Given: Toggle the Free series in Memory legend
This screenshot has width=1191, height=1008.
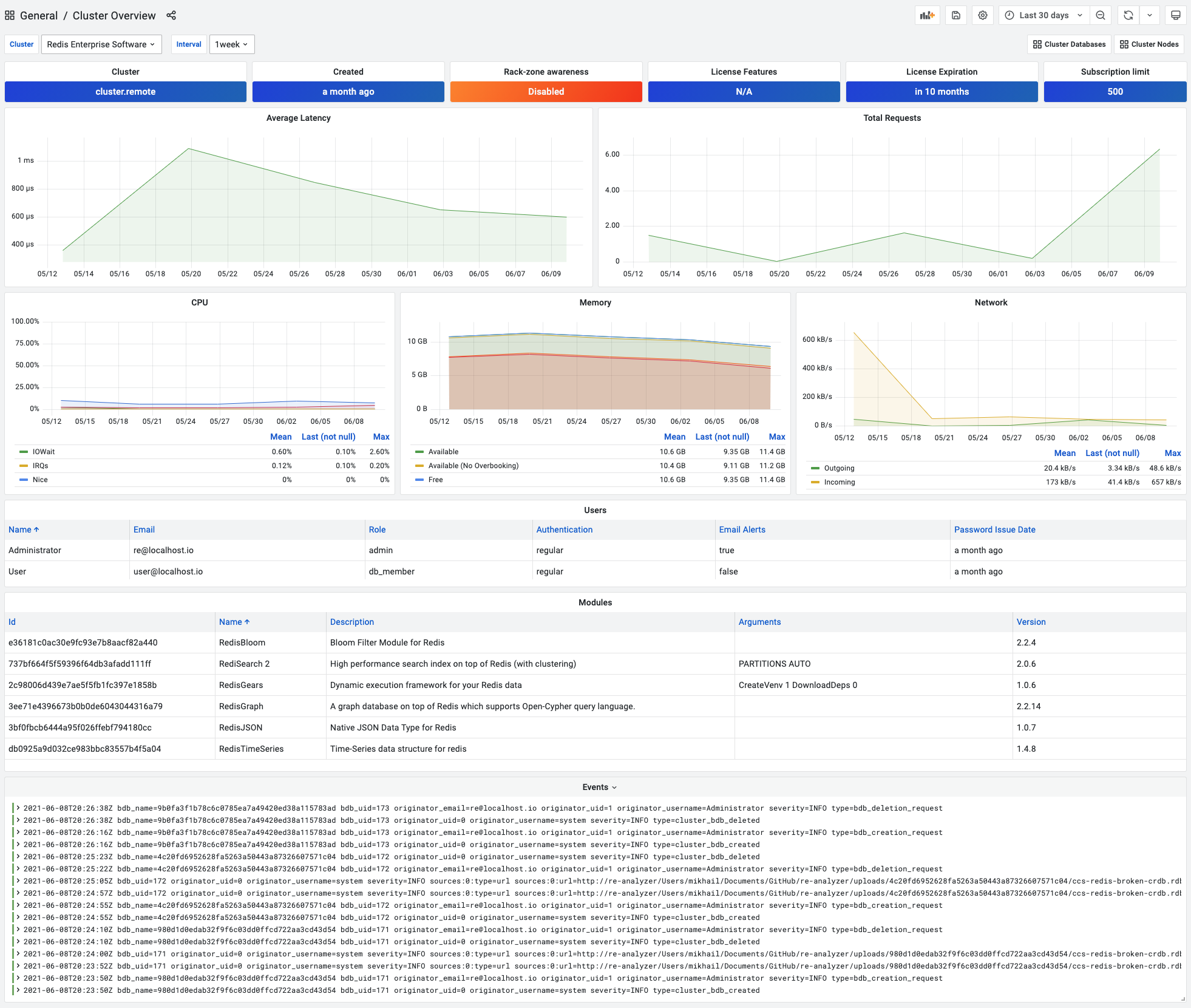Looking at the screenshot, I should point(435,479).
